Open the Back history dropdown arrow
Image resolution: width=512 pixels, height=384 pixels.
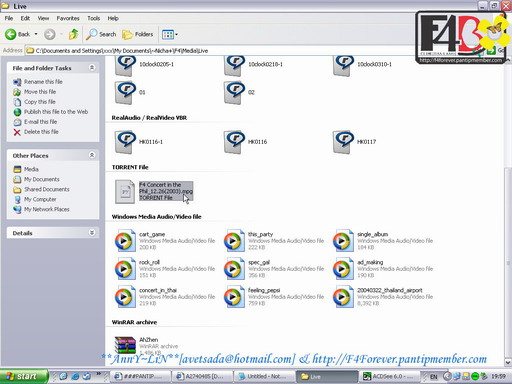point(36,34)
